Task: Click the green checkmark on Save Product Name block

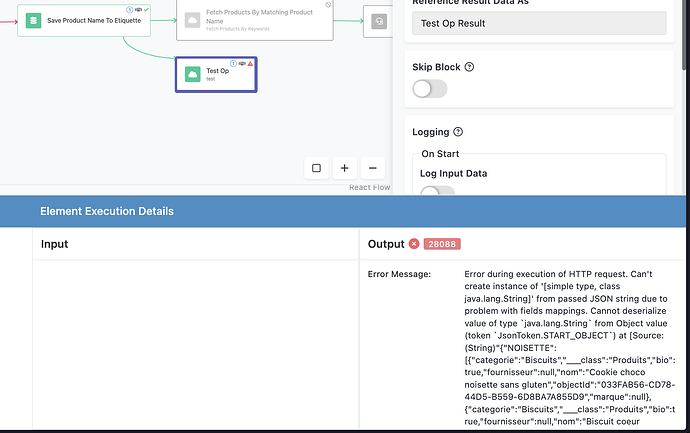Action: (x=145, y=9)
